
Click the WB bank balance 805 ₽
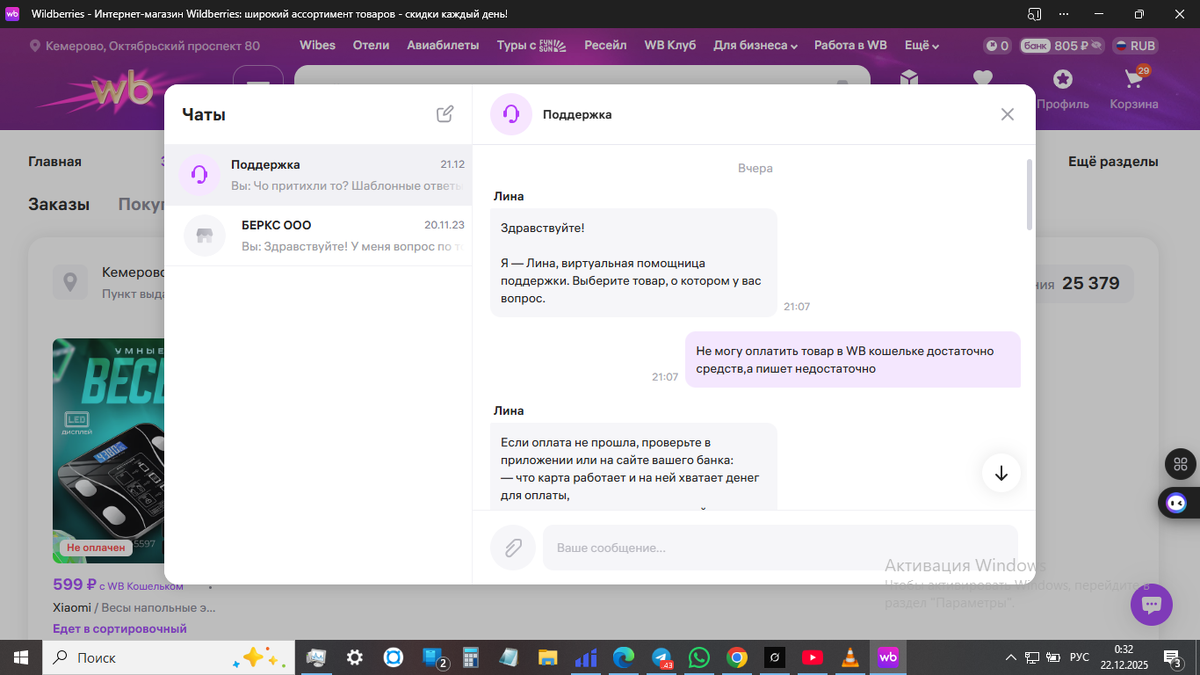(x=1061, y=46)
